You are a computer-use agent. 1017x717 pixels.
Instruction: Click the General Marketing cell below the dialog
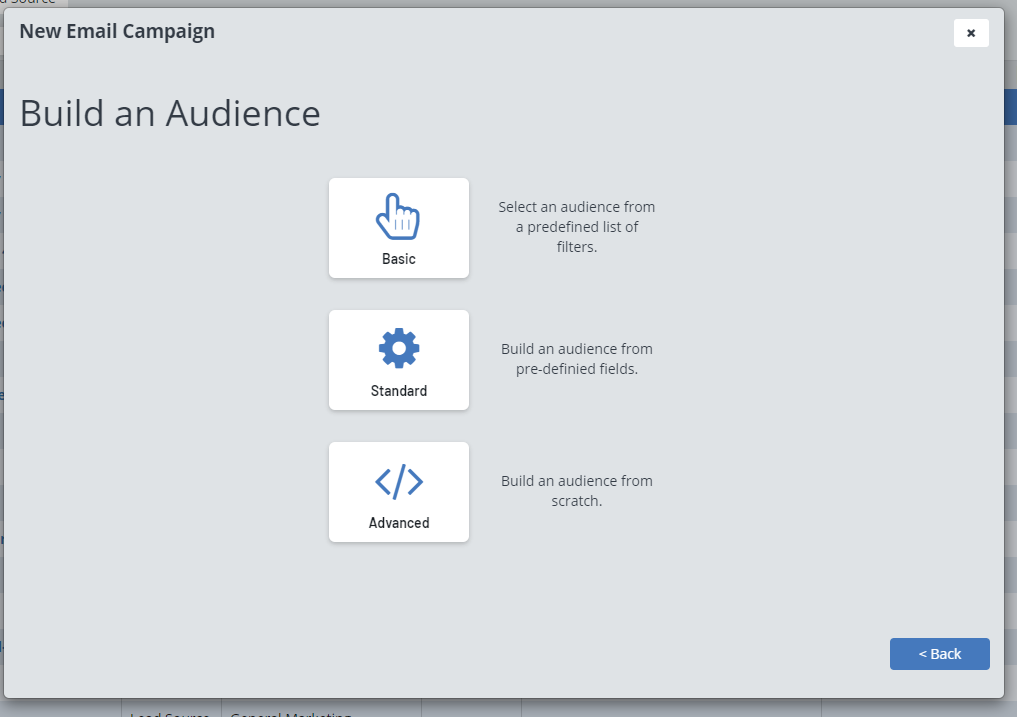(x=290, y=712)
